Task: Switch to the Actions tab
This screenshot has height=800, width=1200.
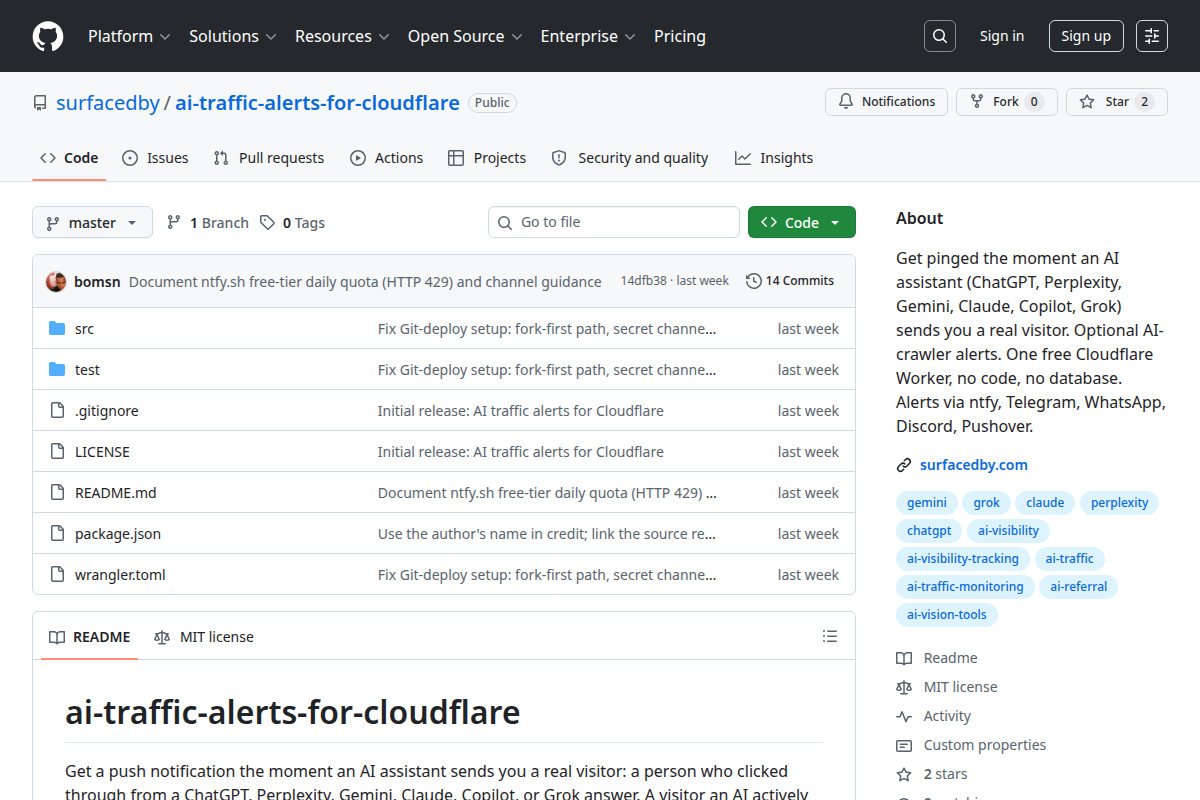Action: 386,158
